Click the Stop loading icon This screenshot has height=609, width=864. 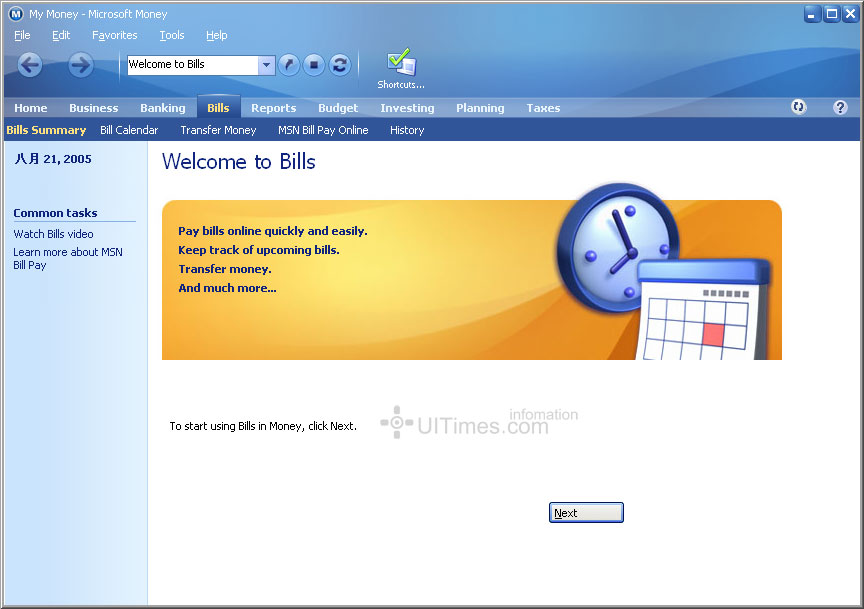coord(314,65)
